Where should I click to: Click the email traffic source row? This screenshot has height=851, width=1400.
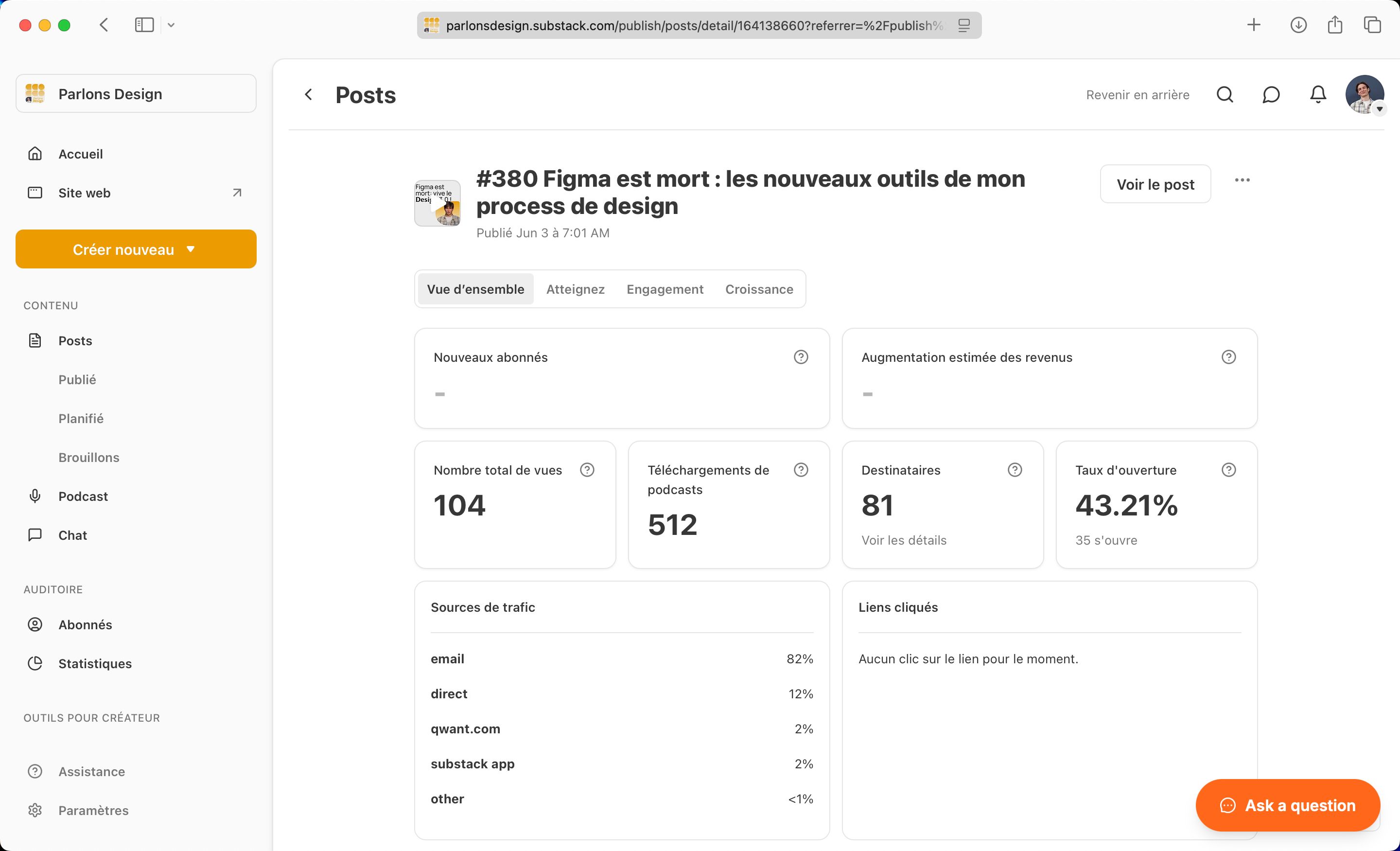pyautogui.click(x=622, y=659)
